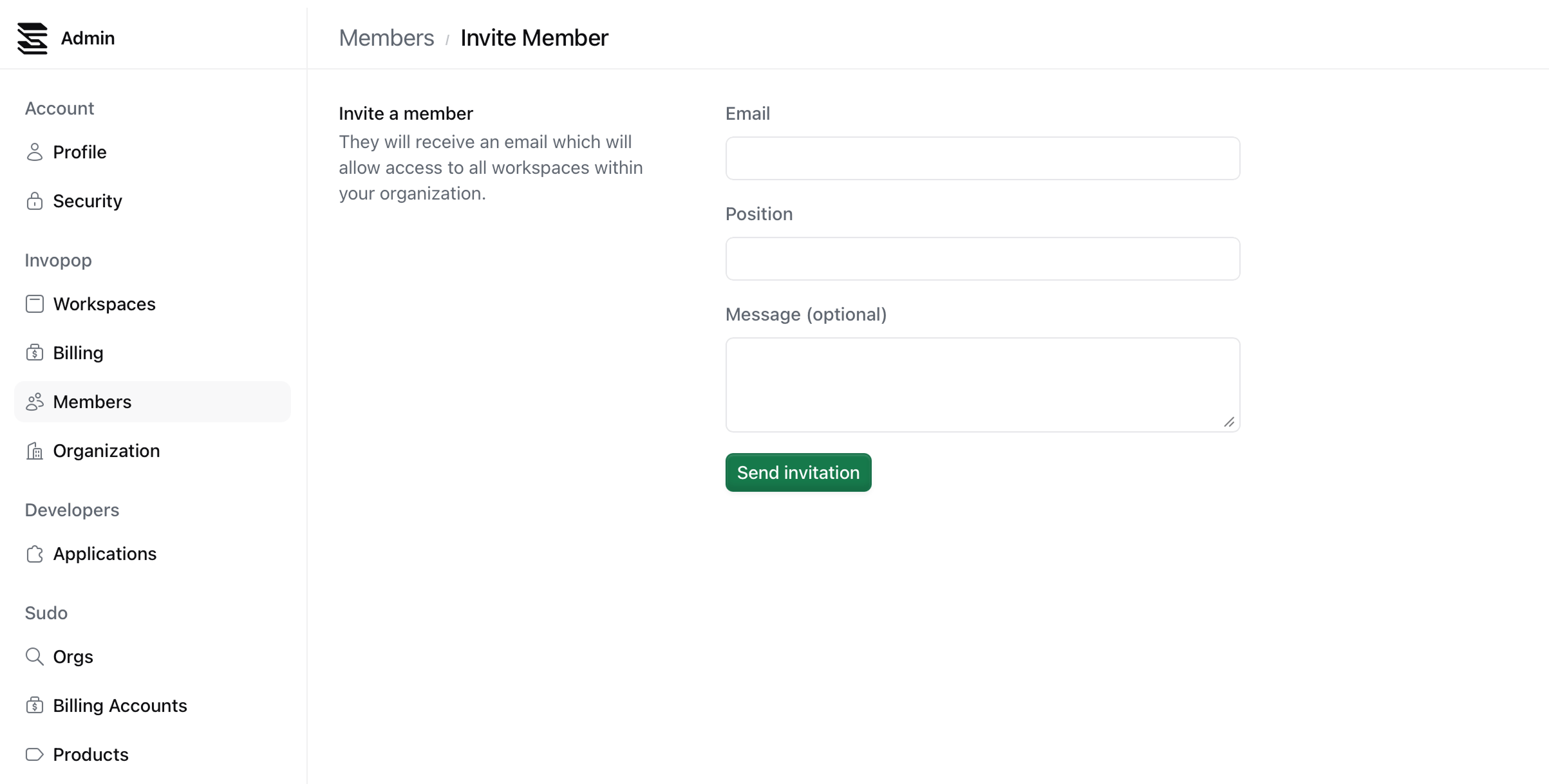Click the Products tag icon

click(35, 754)
